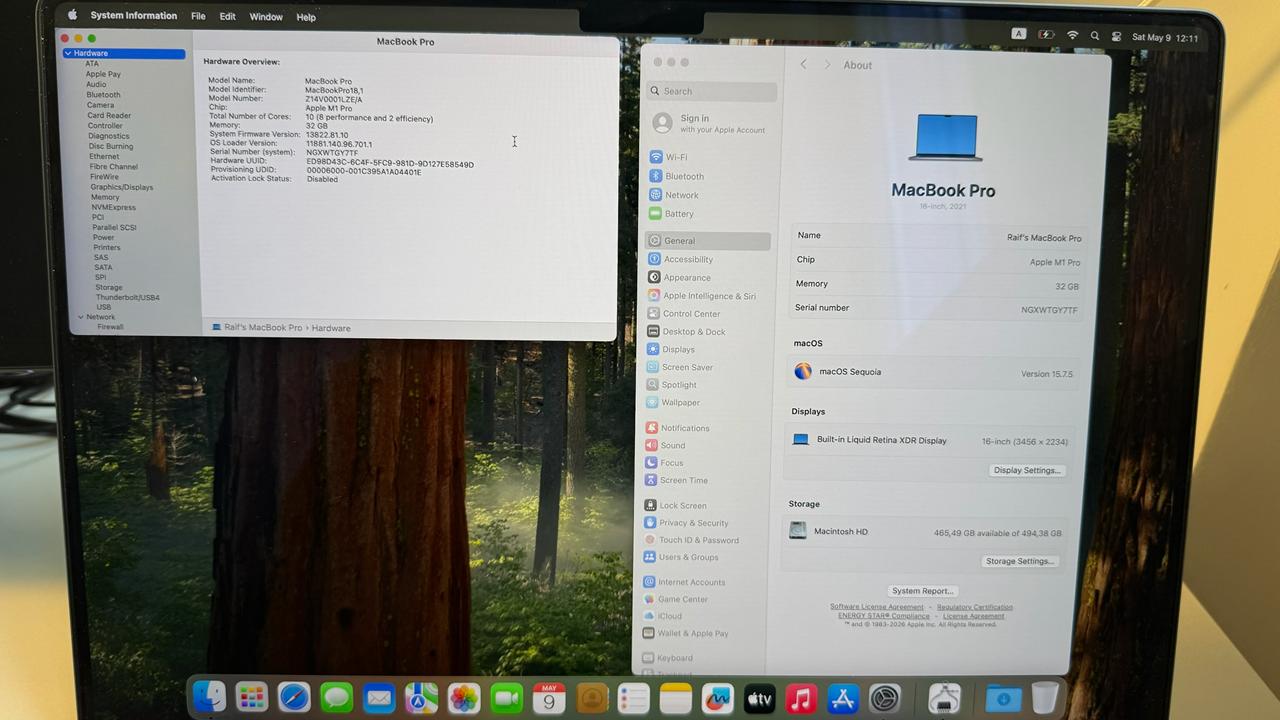Screen dimensions: 1280x720
Task: Click the Search field in System Settings
Action: tap(712, 91)
